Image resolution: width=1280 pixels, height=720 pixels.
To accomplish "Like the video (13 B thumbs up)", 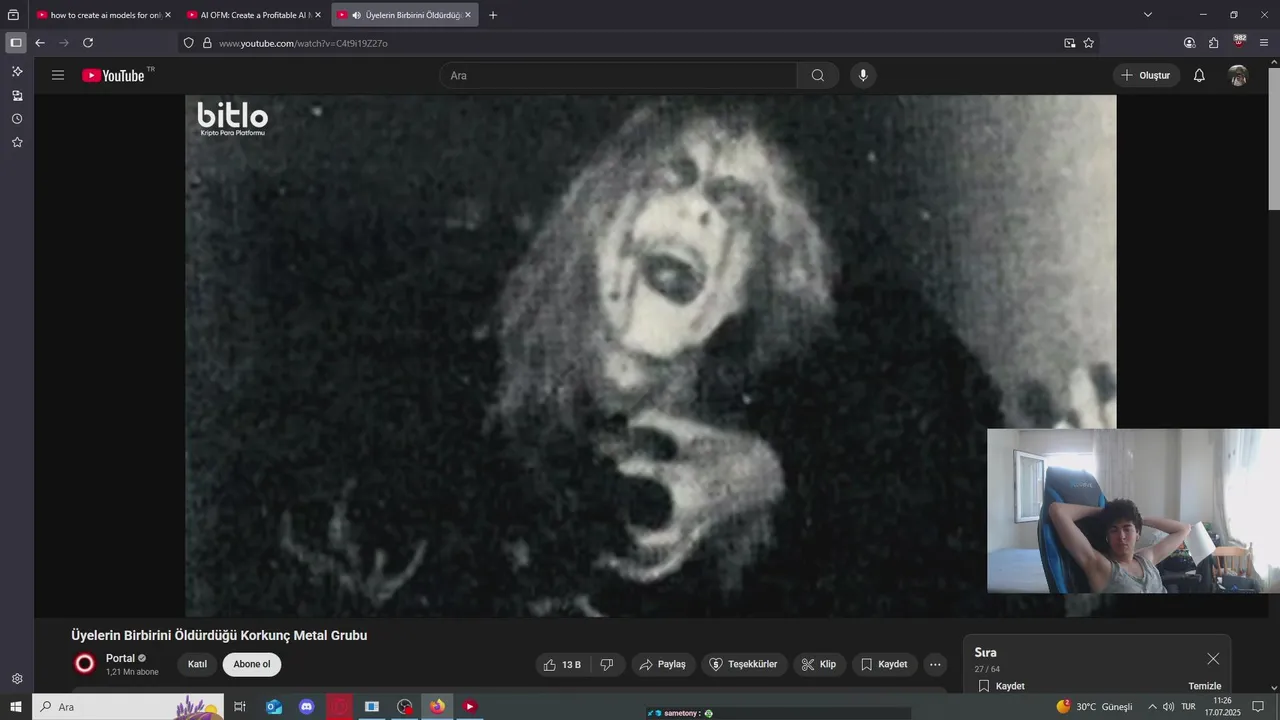I will [562, 664].
